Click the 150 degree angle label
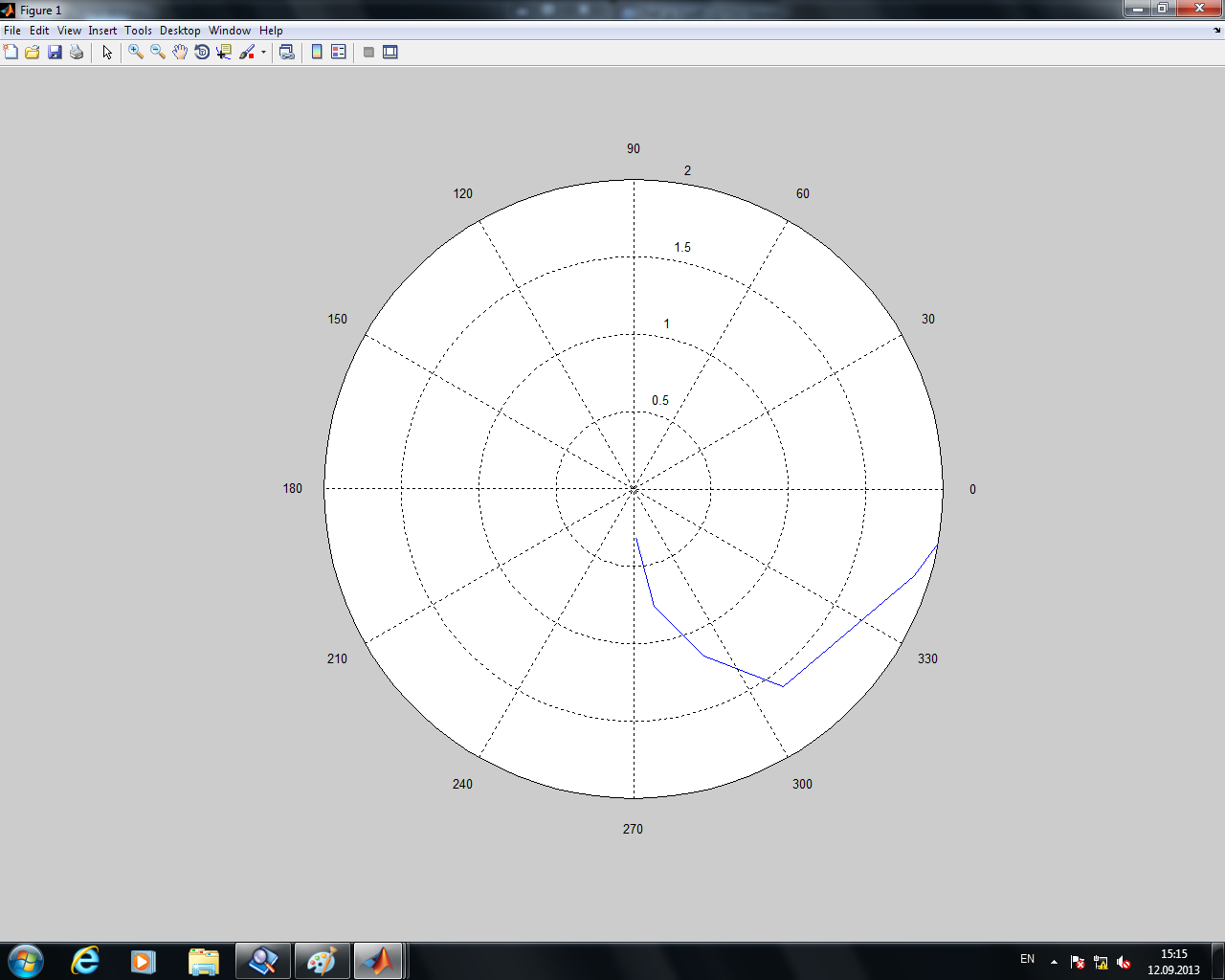The height and width of the screenshot is (980, 1225). 338,319
